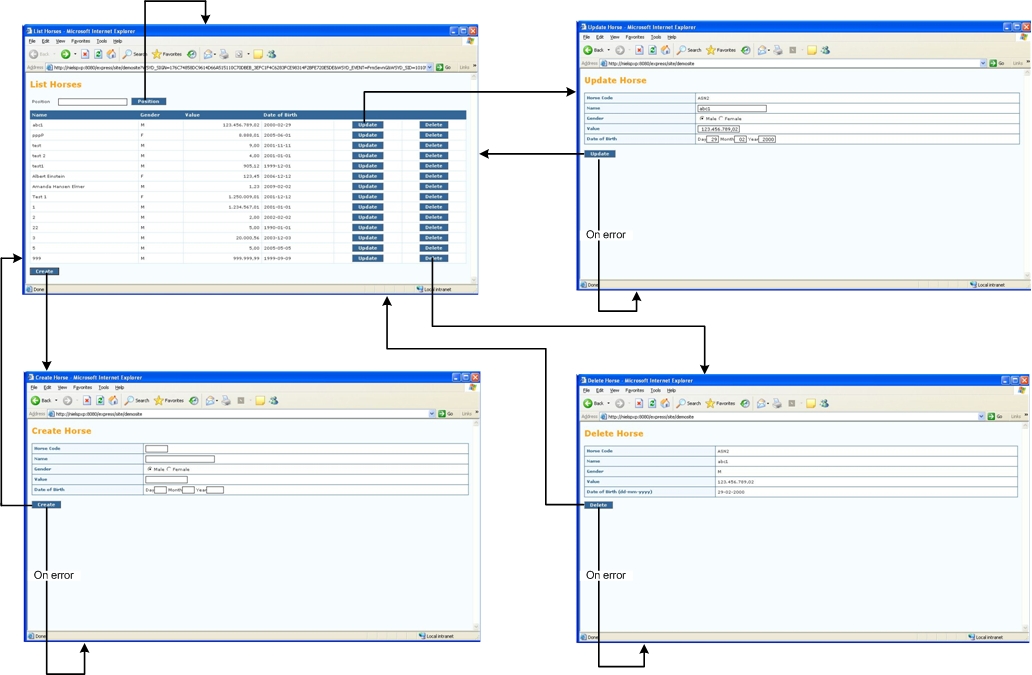Click the Create button below the horse list

coord(44,271)
